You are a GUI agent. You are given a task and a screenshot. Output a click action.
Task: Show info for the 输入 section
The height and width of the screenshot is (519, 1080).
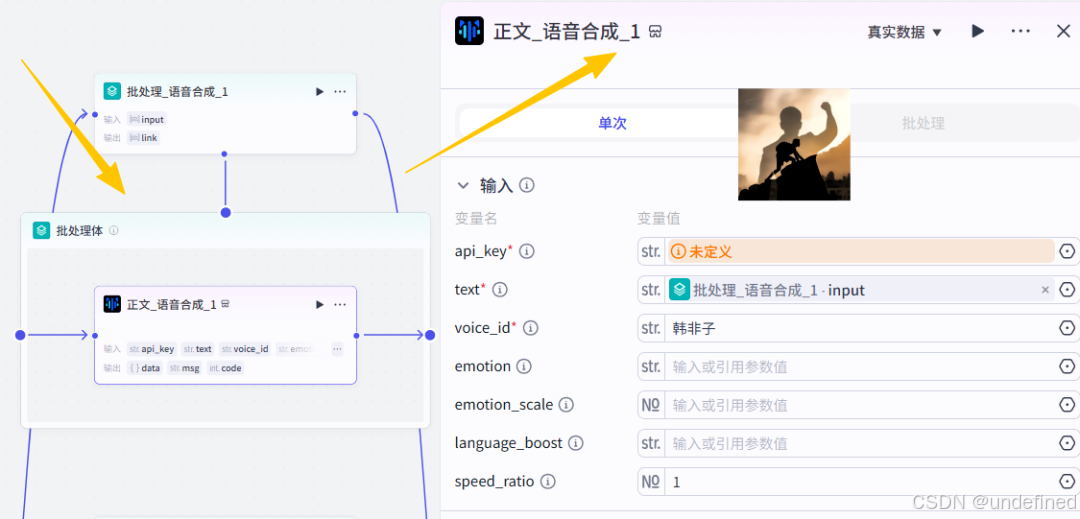click(x=527, y=185)
